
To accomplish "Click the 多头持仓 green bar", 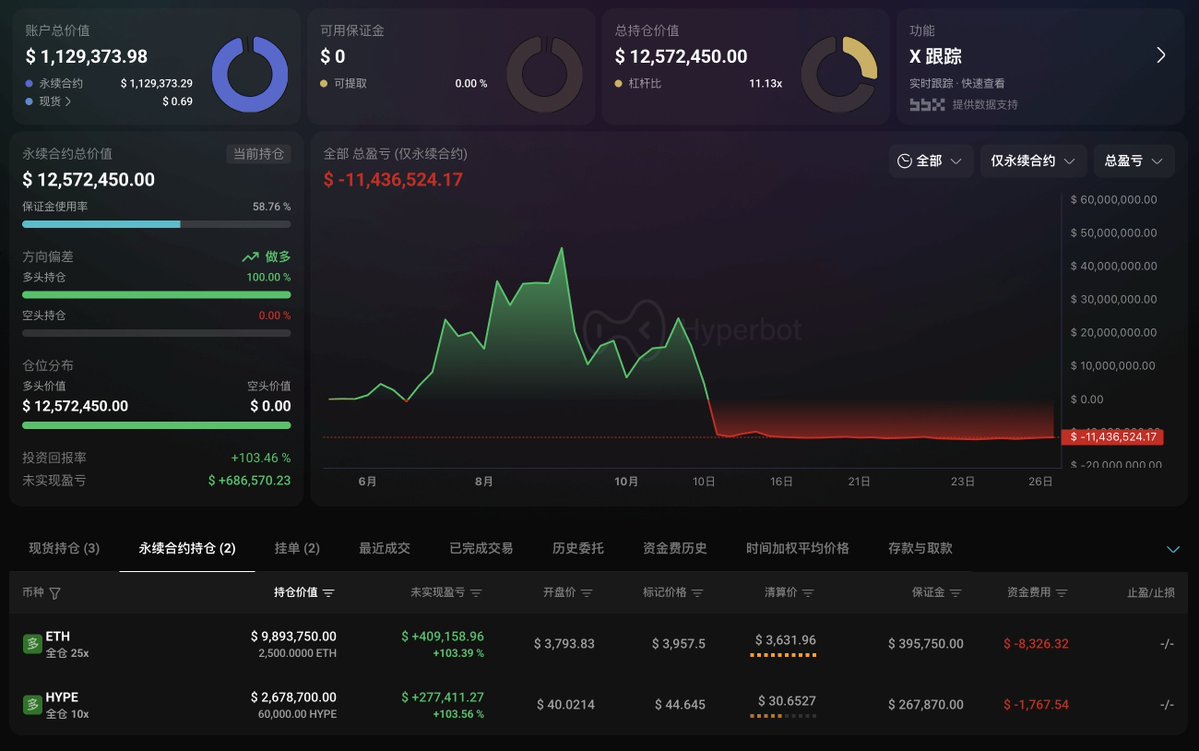I will 157,294.
